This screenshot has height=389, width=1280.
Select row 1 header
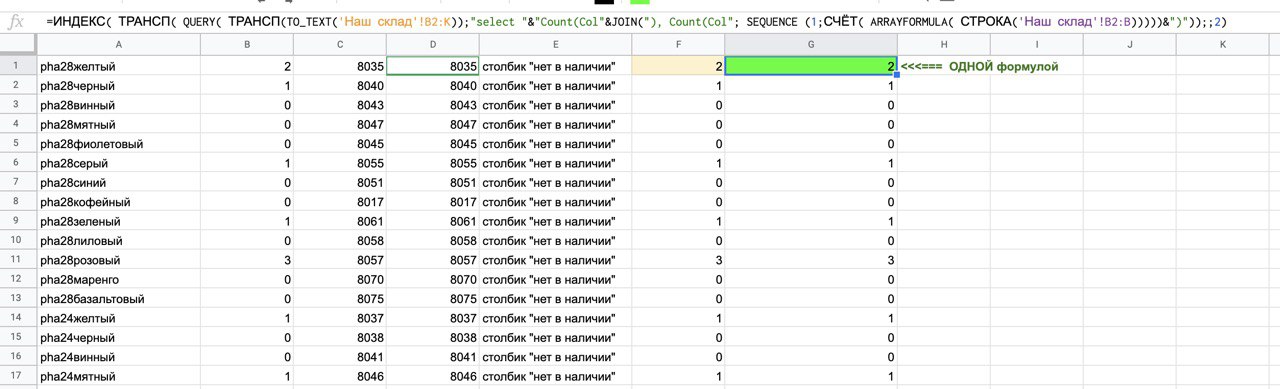(x=18, y=66)
